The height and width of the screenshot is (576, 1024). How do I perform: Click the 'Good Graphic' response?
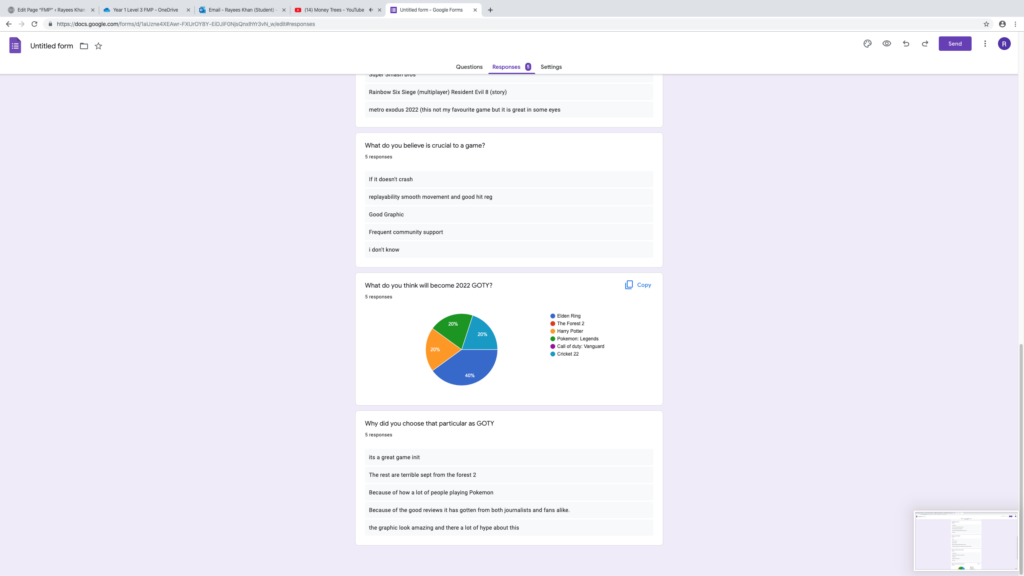[x=509, y=214]
